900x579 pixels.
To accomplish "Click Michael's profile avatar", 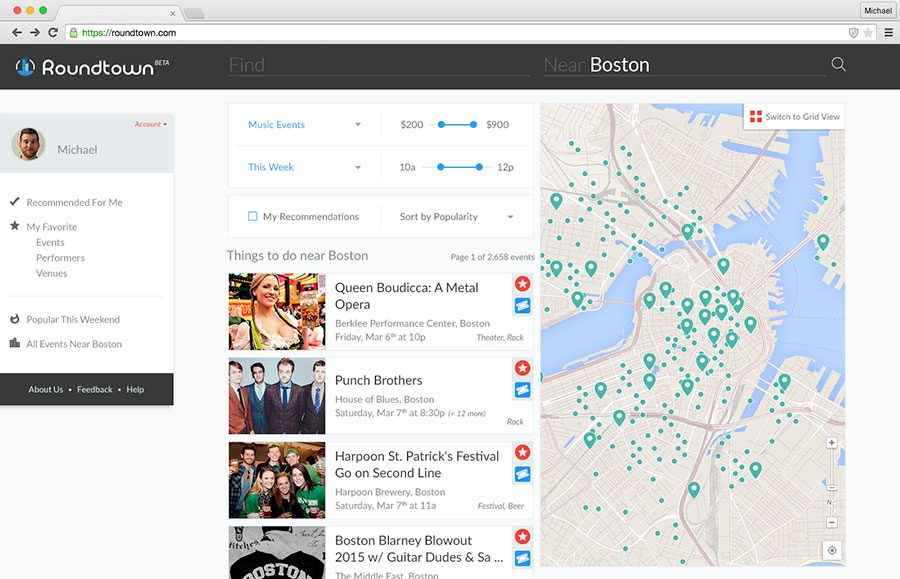I will click(28, 144).
